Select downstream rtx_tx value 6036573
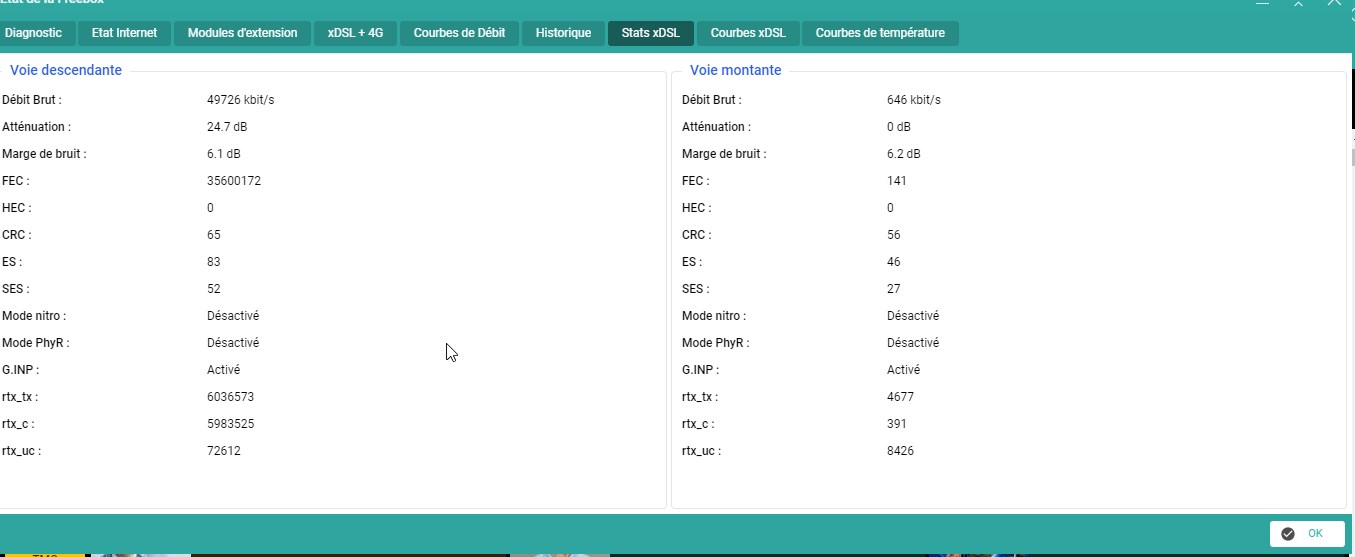This screenshot has width=1355, height=557. click(x=230, y=397)
